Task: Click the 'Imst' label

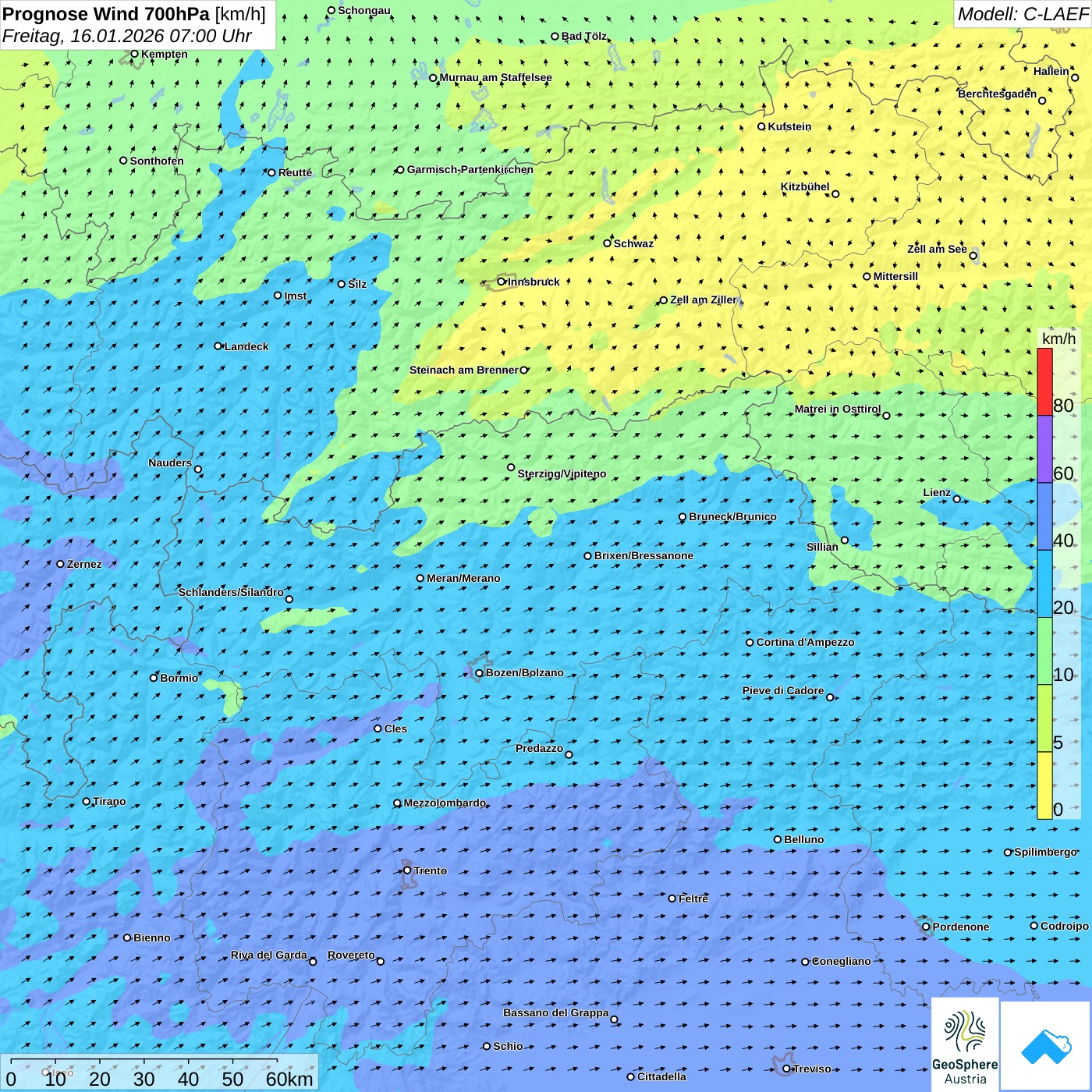Action: click(295, 296)
